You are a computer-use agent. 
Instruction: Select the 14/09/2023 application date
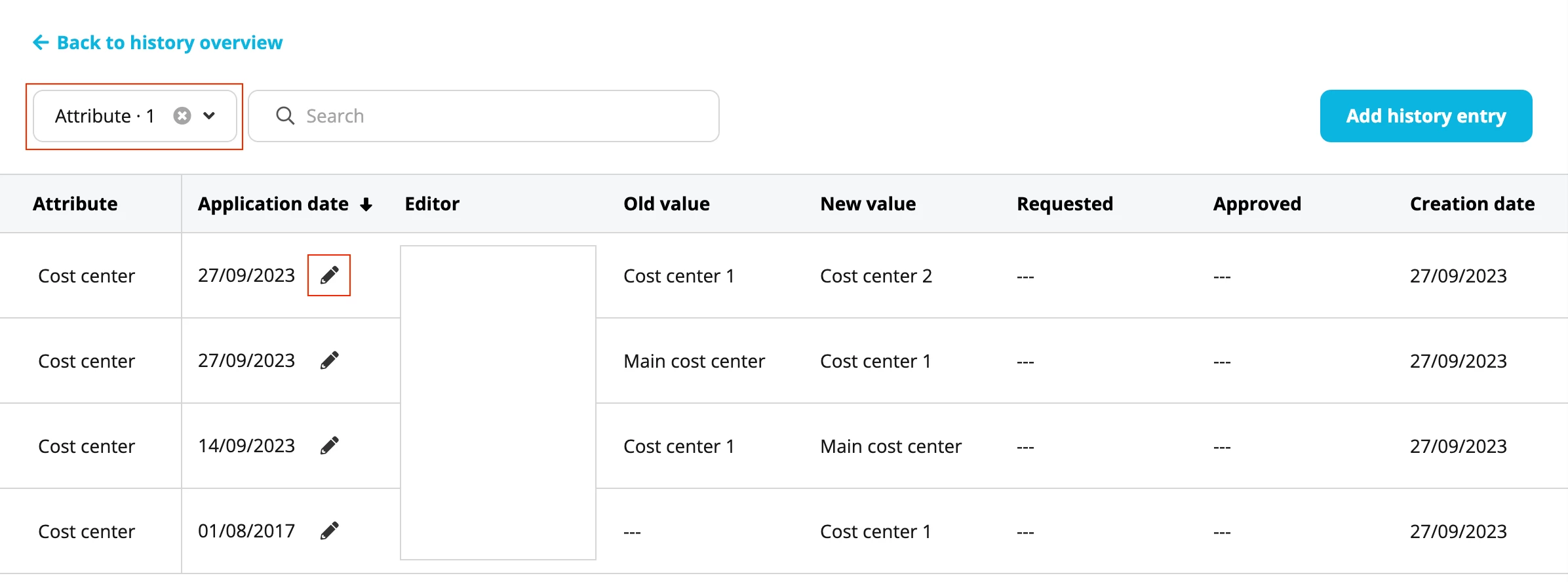click(246, 446)
